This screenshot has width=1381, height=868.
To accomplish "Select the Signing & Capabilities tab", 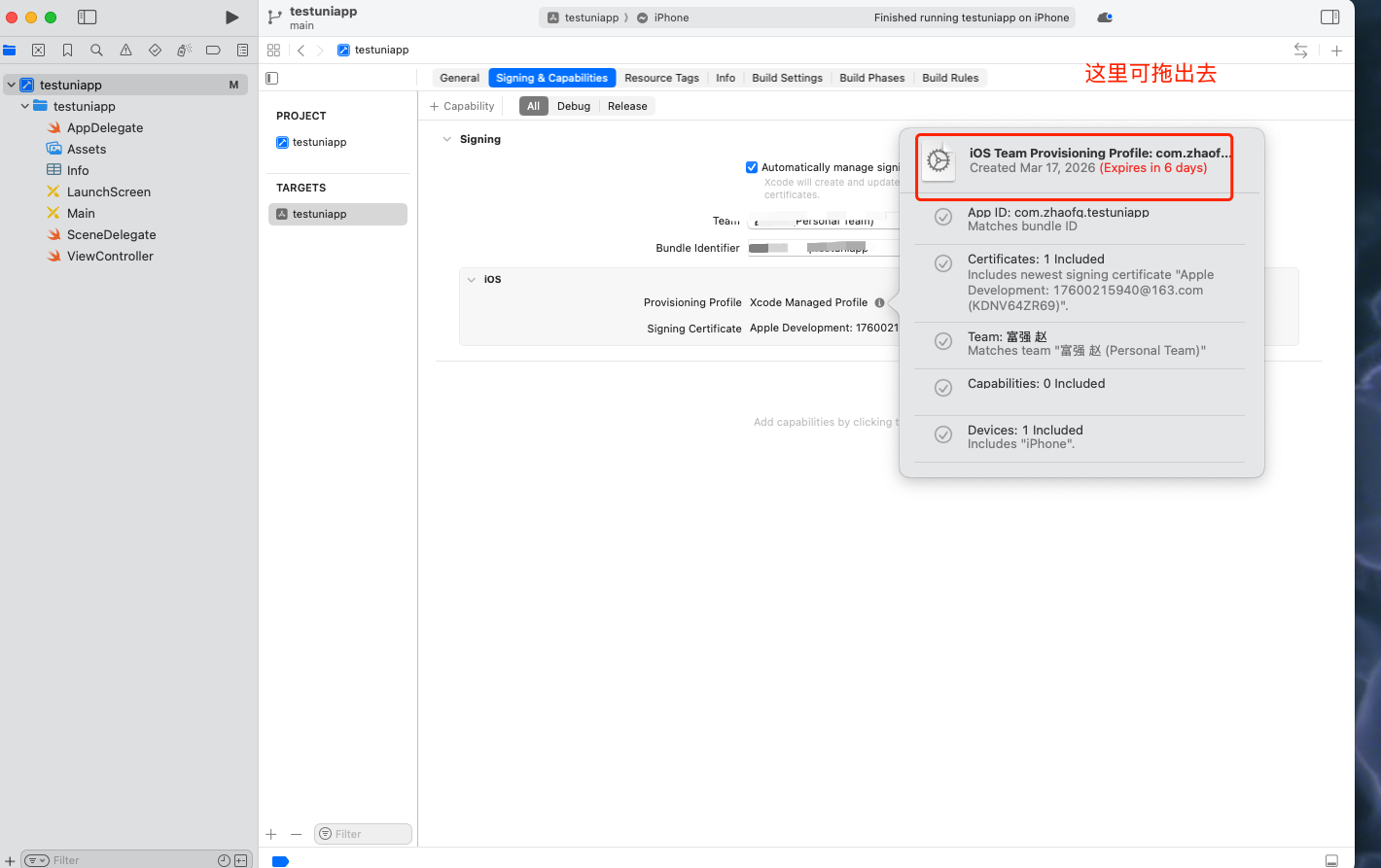I will point(551,78).
